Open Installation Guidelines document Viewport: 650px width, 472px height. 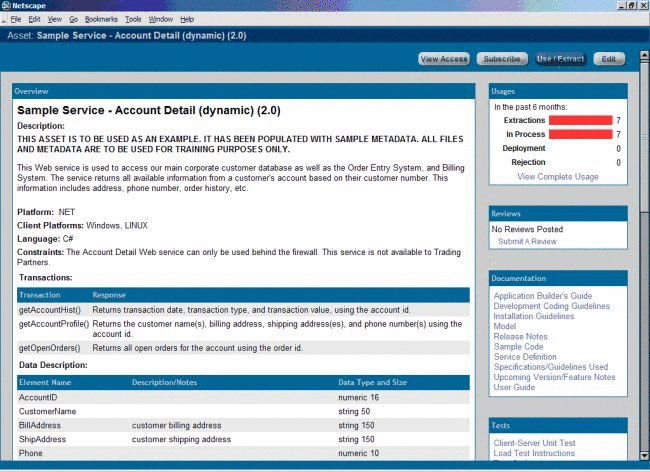point(534,316)
